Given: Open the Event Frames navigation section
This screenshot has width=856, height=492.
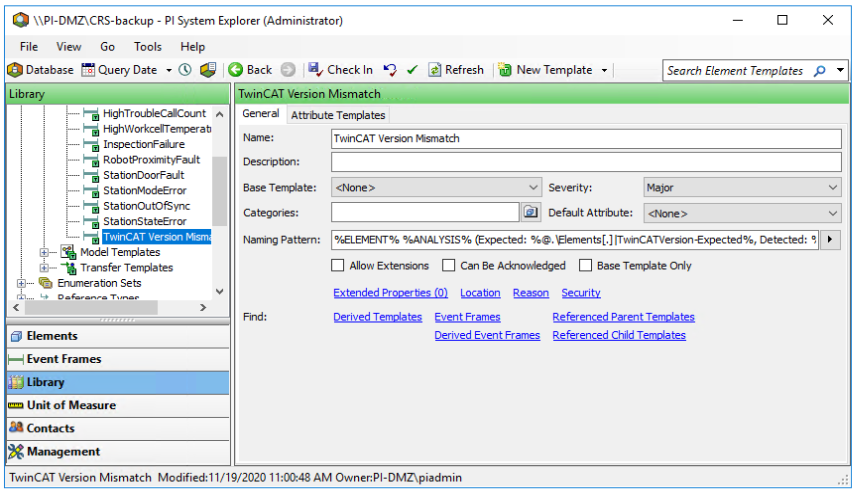Looking at the screenshot, I should 118,359.
